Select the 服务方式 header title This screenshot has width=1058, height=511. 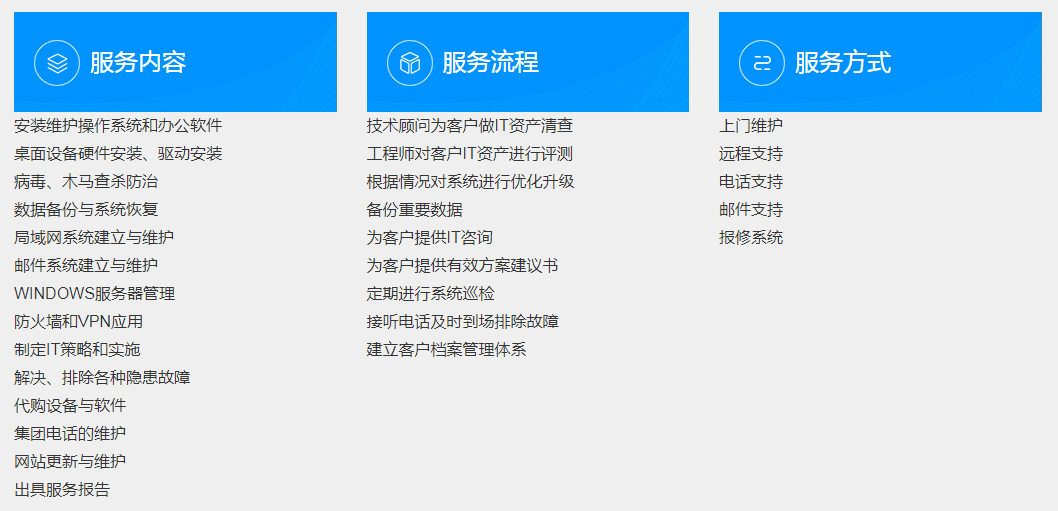(x=842, y=63)
